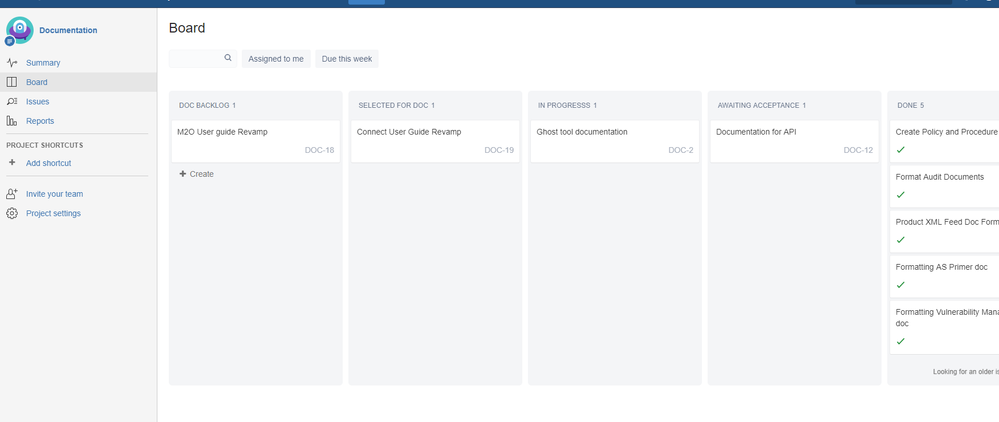
Task: Open Create Policy and Procedure card
Action: pyautogui.click(x=945, y=141)
